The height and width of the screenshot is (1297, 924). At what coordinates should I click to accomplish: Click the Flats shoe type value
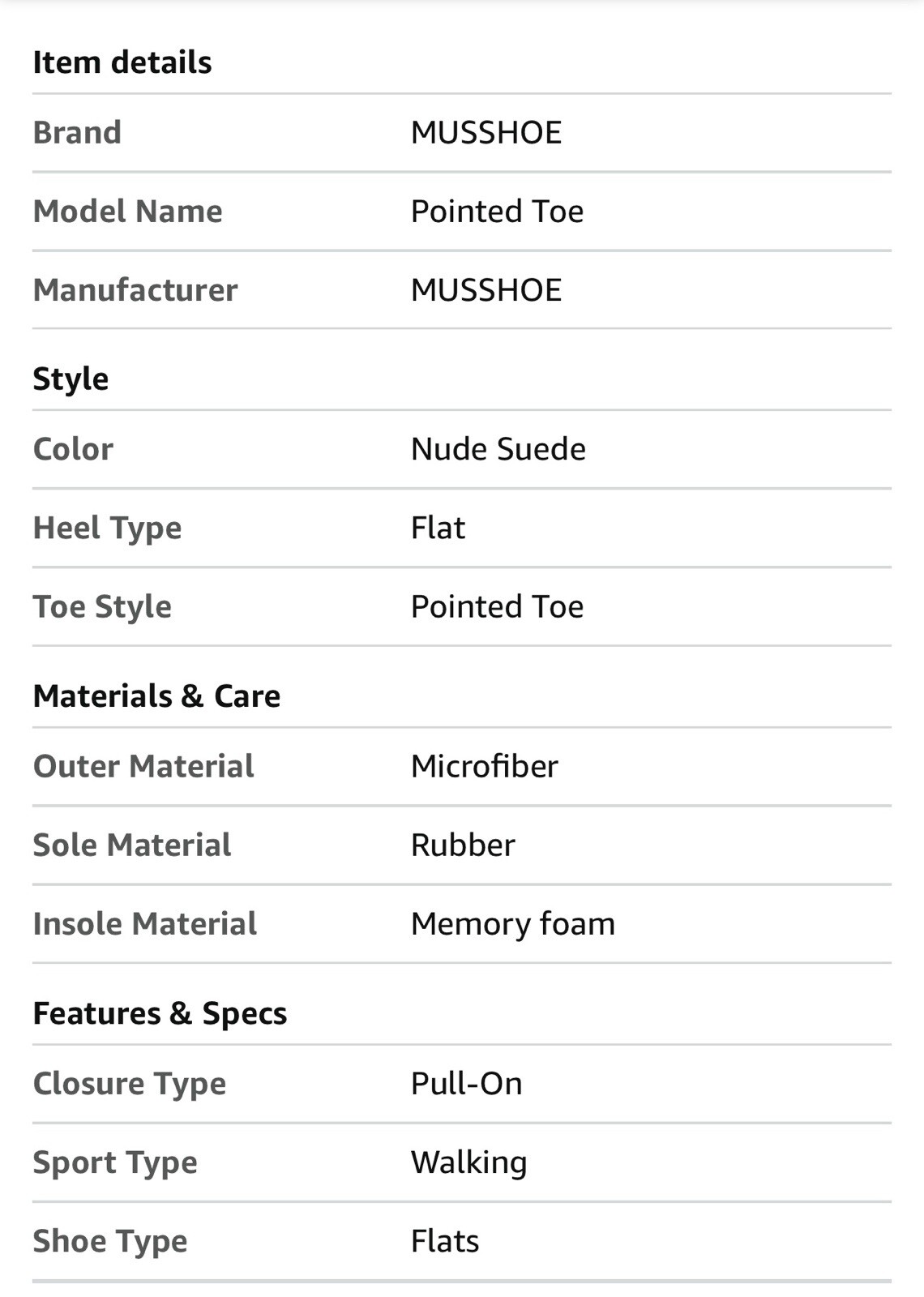[x=445, y=1242]
